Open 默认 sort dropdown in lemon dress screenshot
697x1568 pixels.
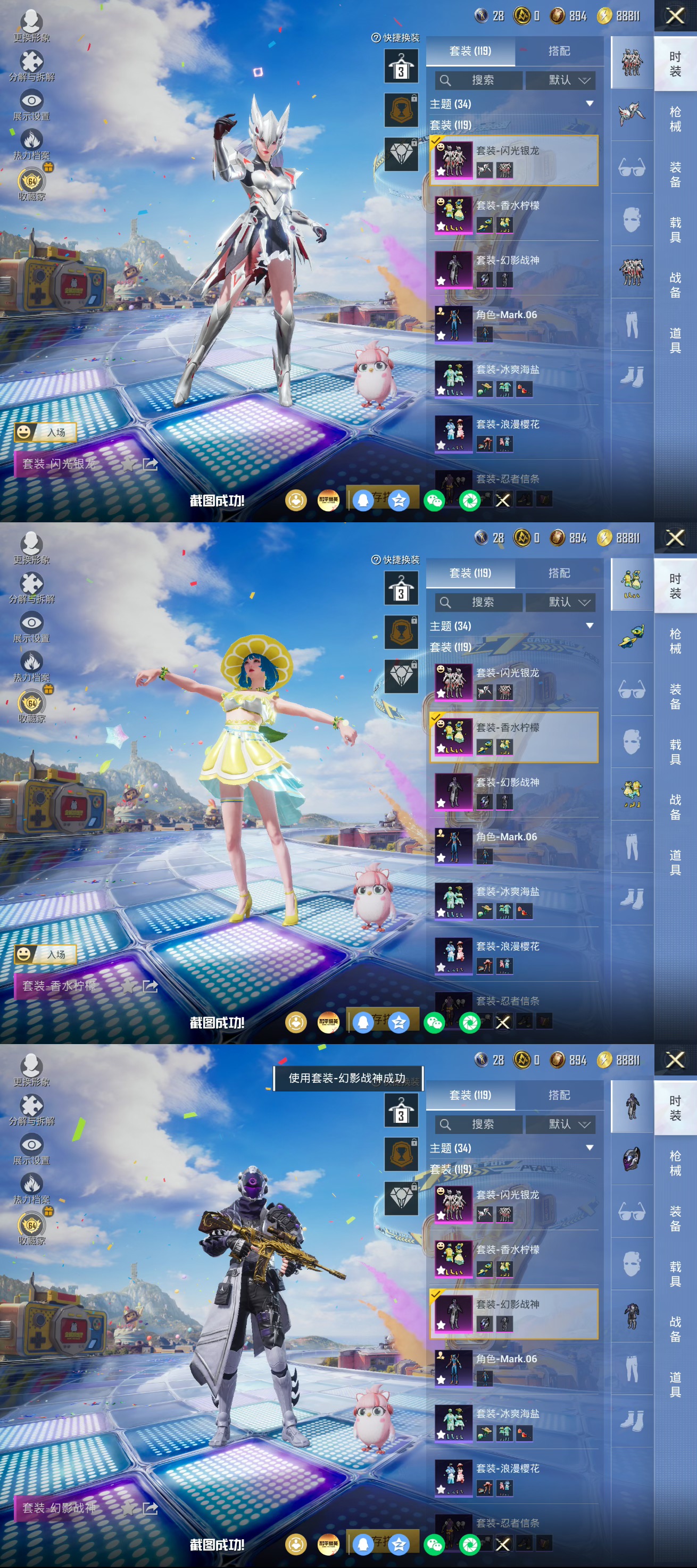[561, 603]
